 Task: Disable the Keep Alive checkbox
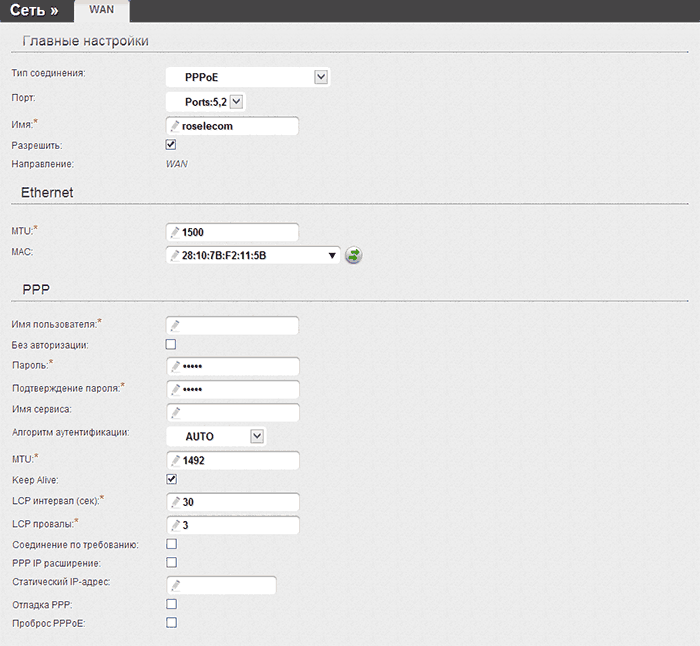tap(171, 480)
